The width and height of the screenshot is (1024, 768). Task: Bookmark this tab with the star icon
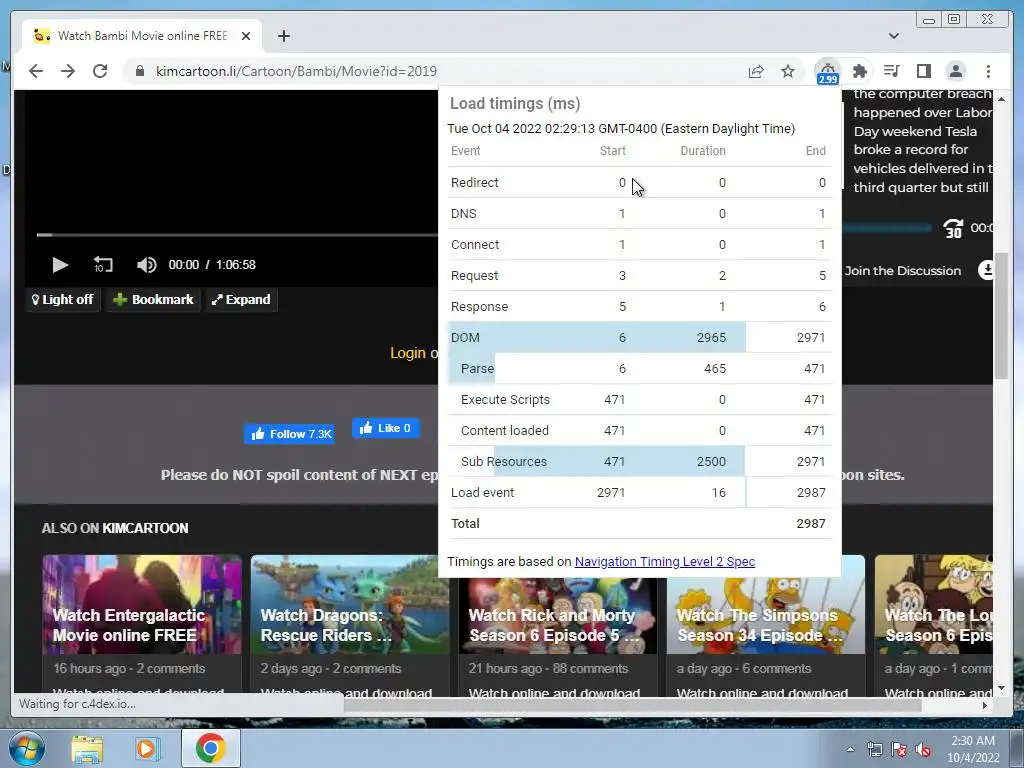click(x=788, y=71)
